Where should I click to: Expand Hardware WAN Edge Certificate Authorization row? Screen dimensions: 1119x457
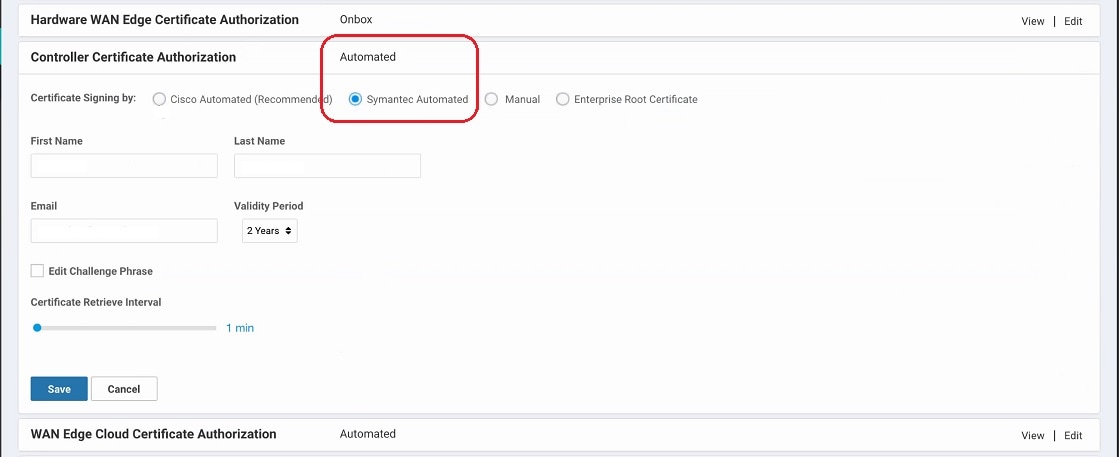point(559,20)
